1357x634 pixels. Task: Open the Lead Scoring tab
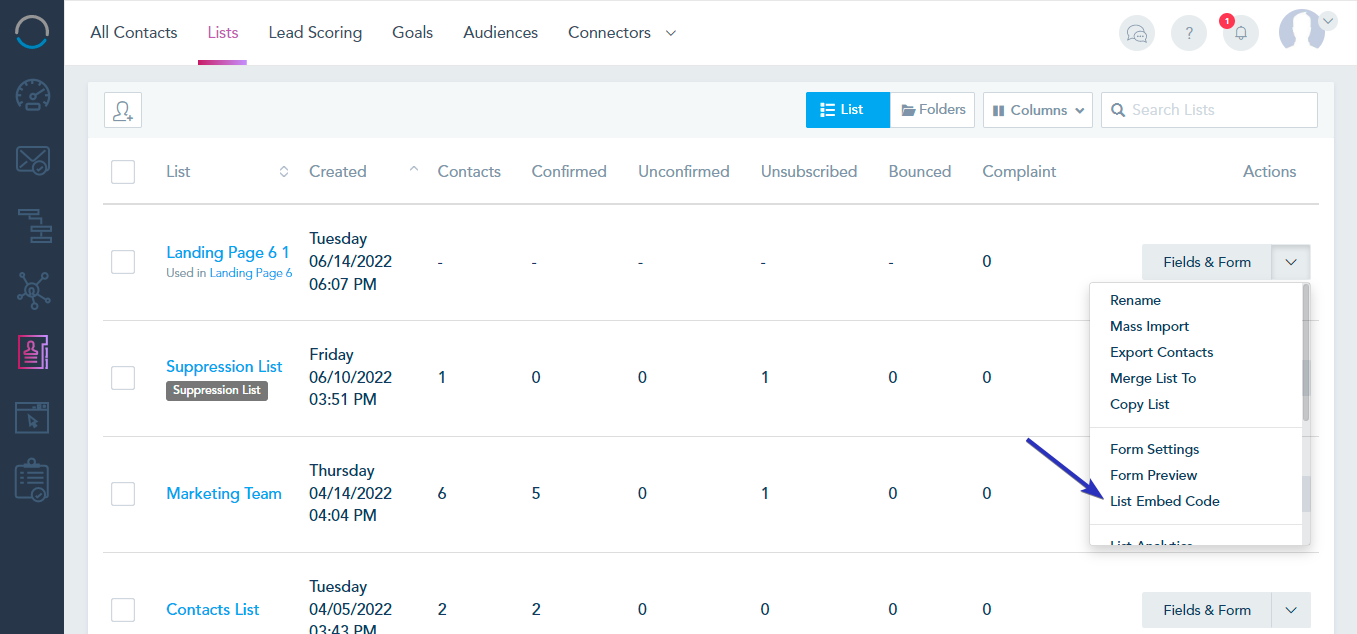[x=315, y=33]
